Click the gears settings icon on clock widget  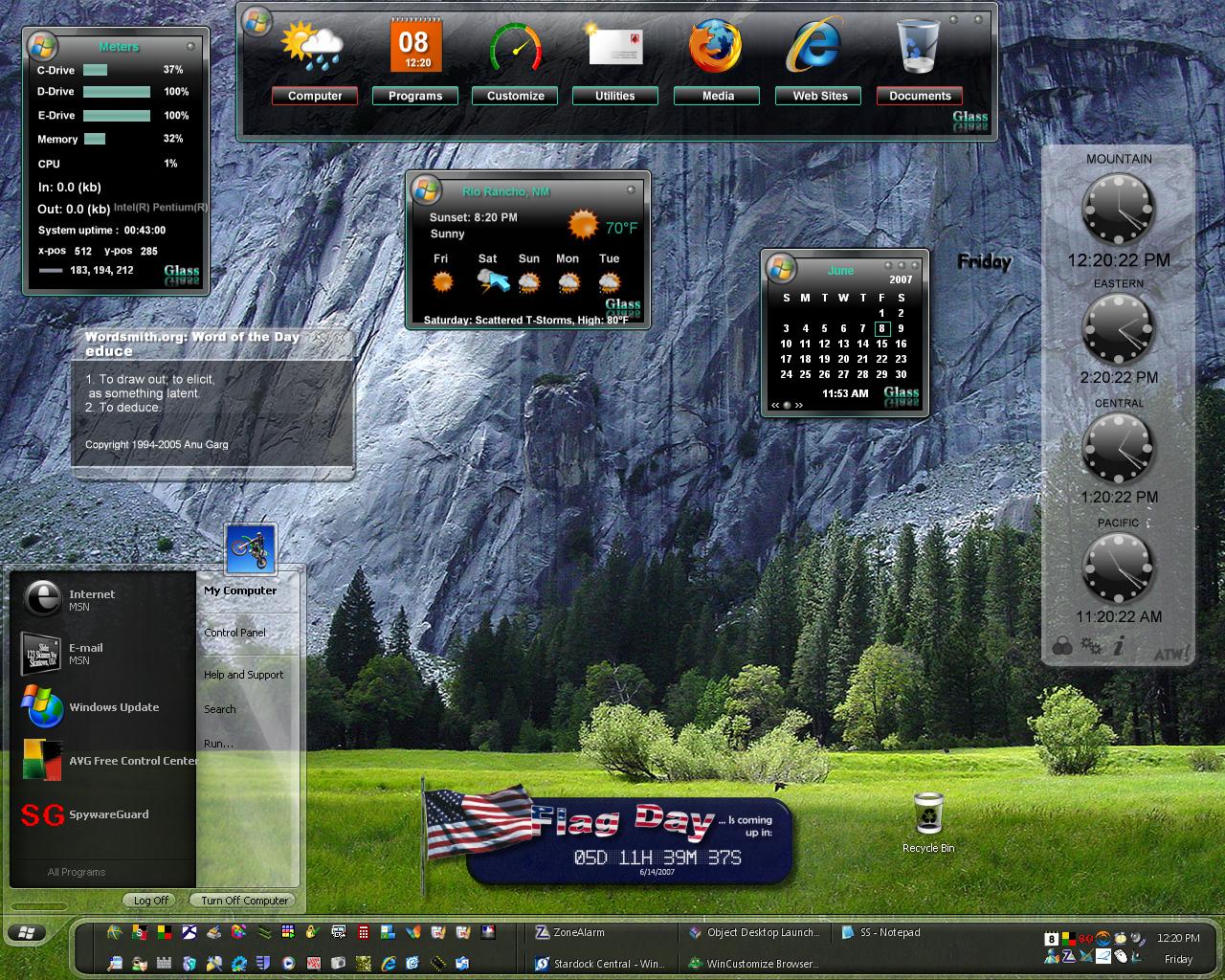1090,646
